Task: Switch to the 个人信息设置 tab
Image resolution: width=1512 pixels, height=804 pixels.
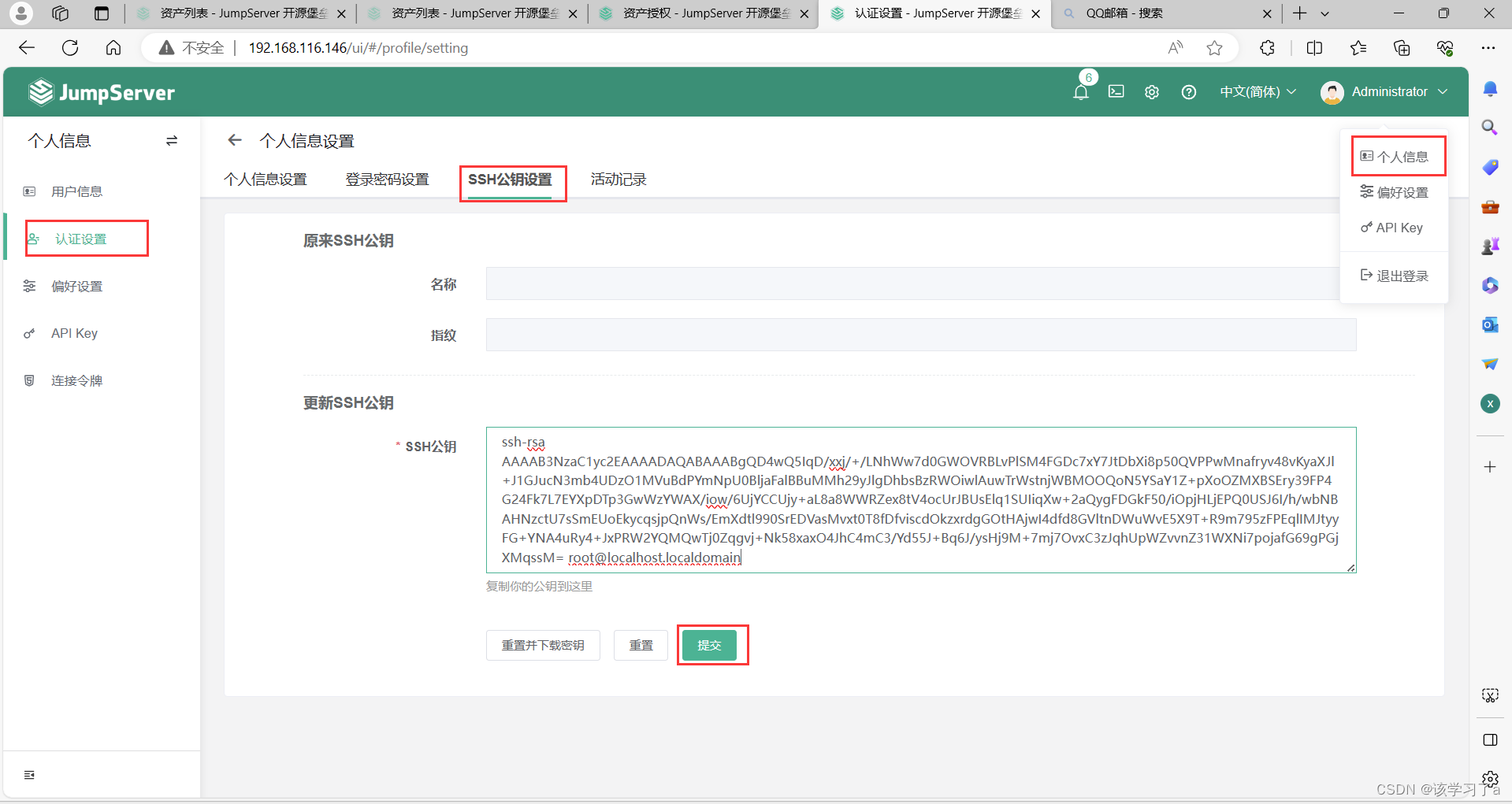Action: tap(266, 180)
